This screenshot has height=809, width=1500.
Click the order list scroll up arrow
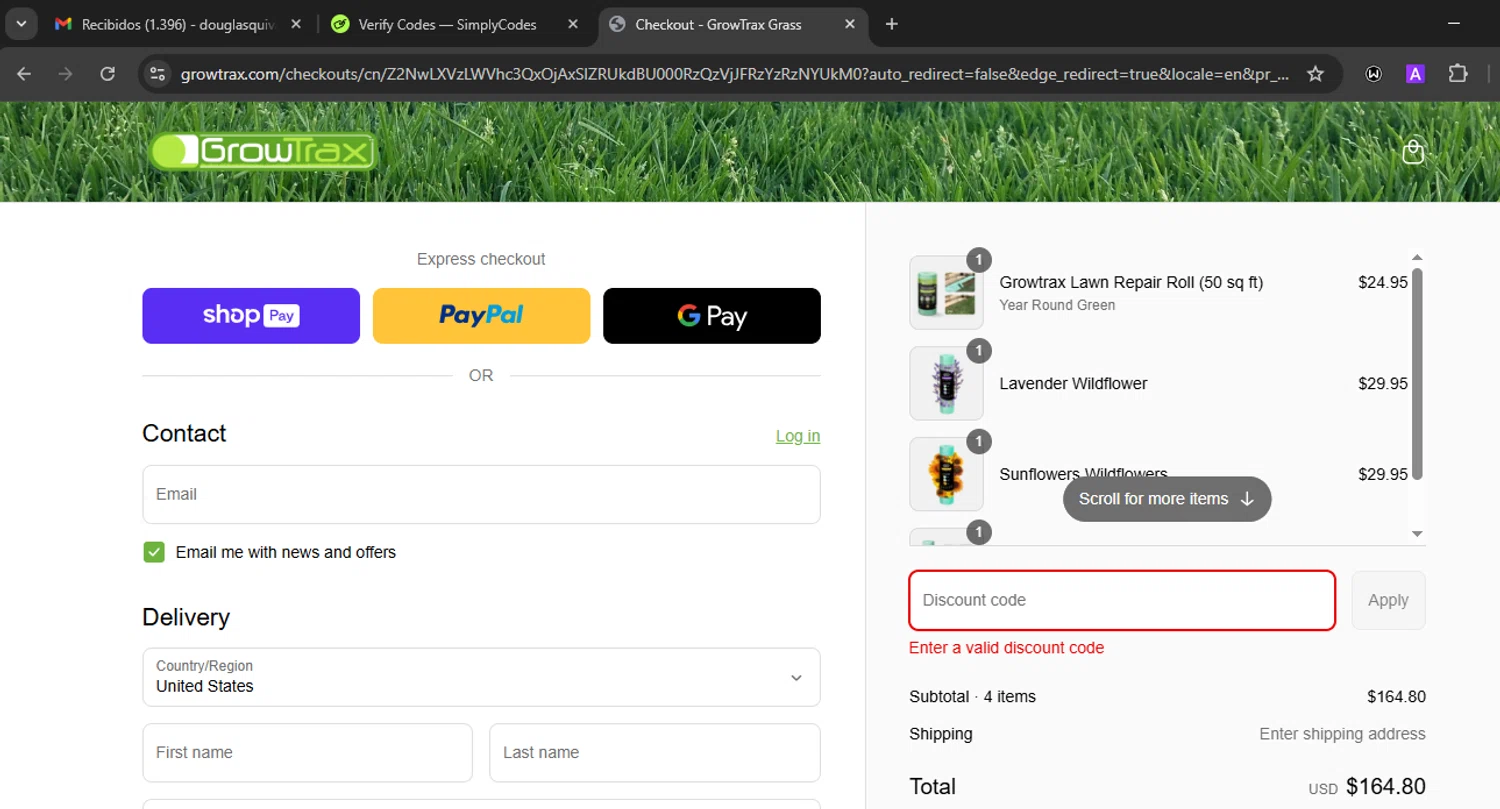[1417, 258]
